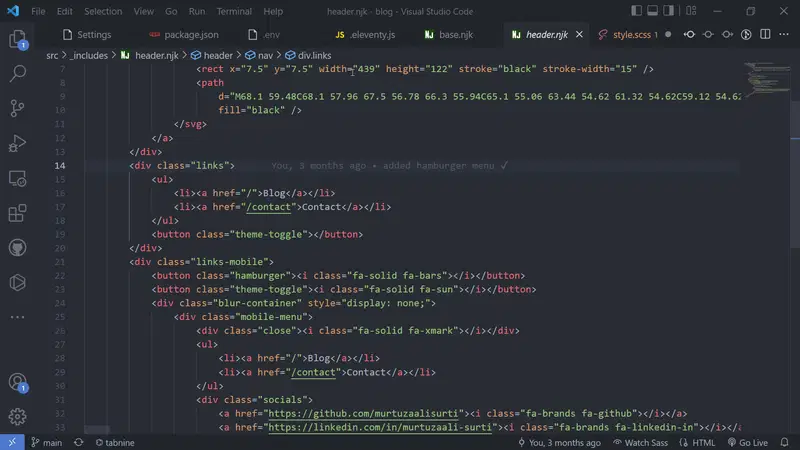Click the minimap code overview
This screenshot has height=450, width=800.
(767, 79)
